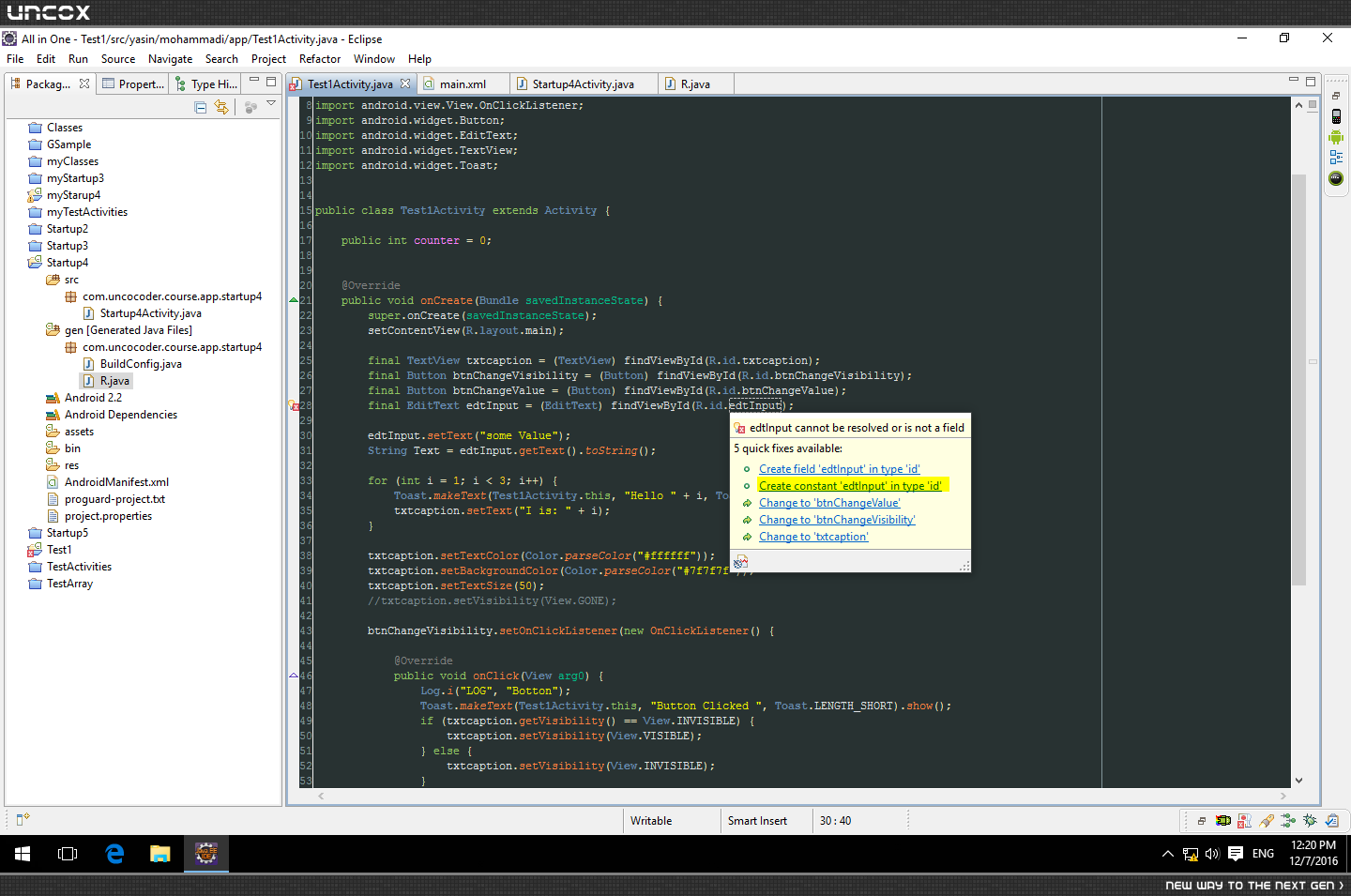Viewport: 1351px width, 896px height.
Task: Open the green-nodes icon in bottom trim
Action: point(1288,821)
